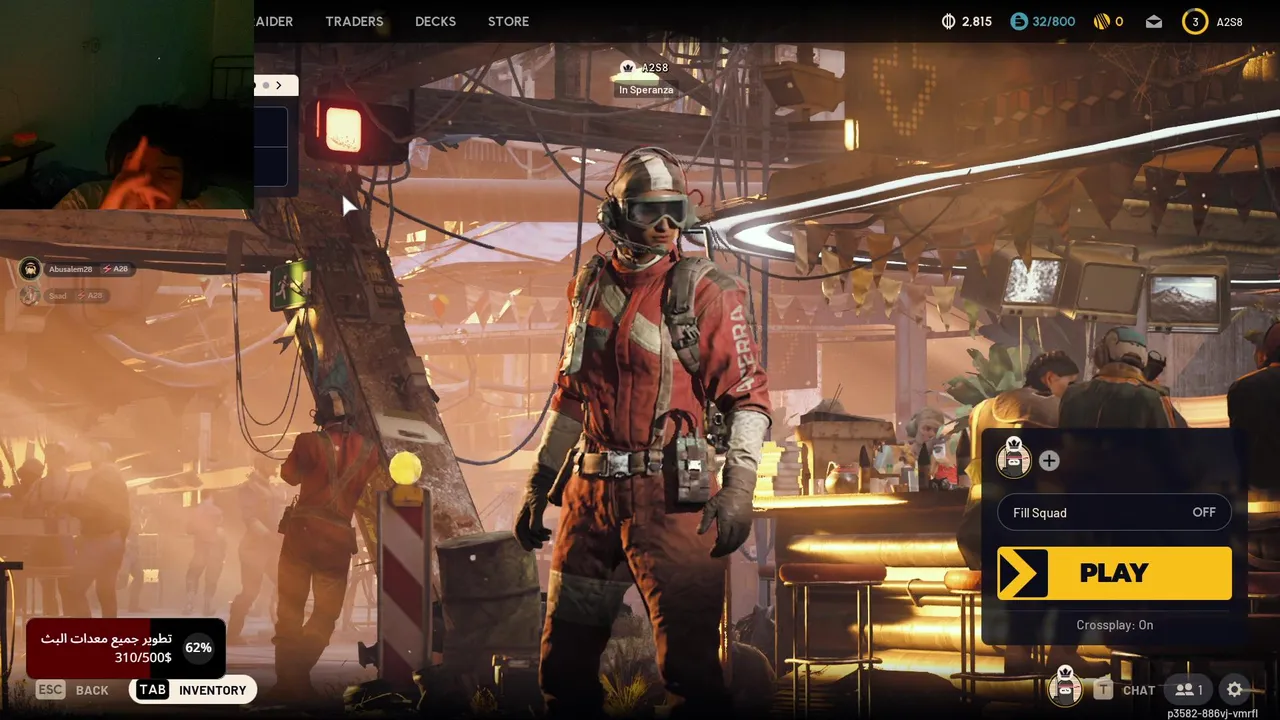Click the ESC Back button
This screenshot has width=1280, height=720.
[72, 690]
